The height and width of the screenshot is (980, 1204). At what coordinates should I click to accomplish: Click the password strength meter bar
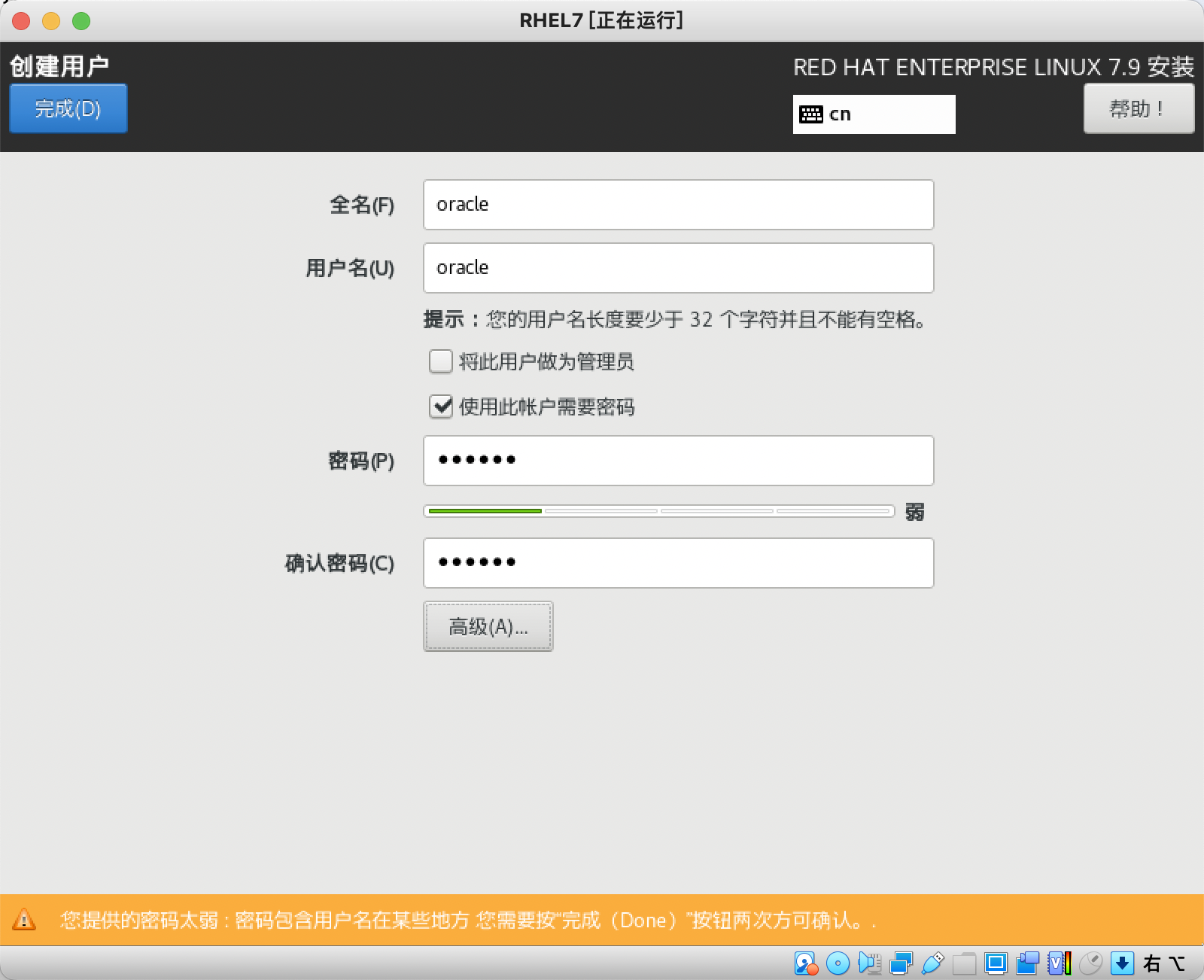[659, 511]
